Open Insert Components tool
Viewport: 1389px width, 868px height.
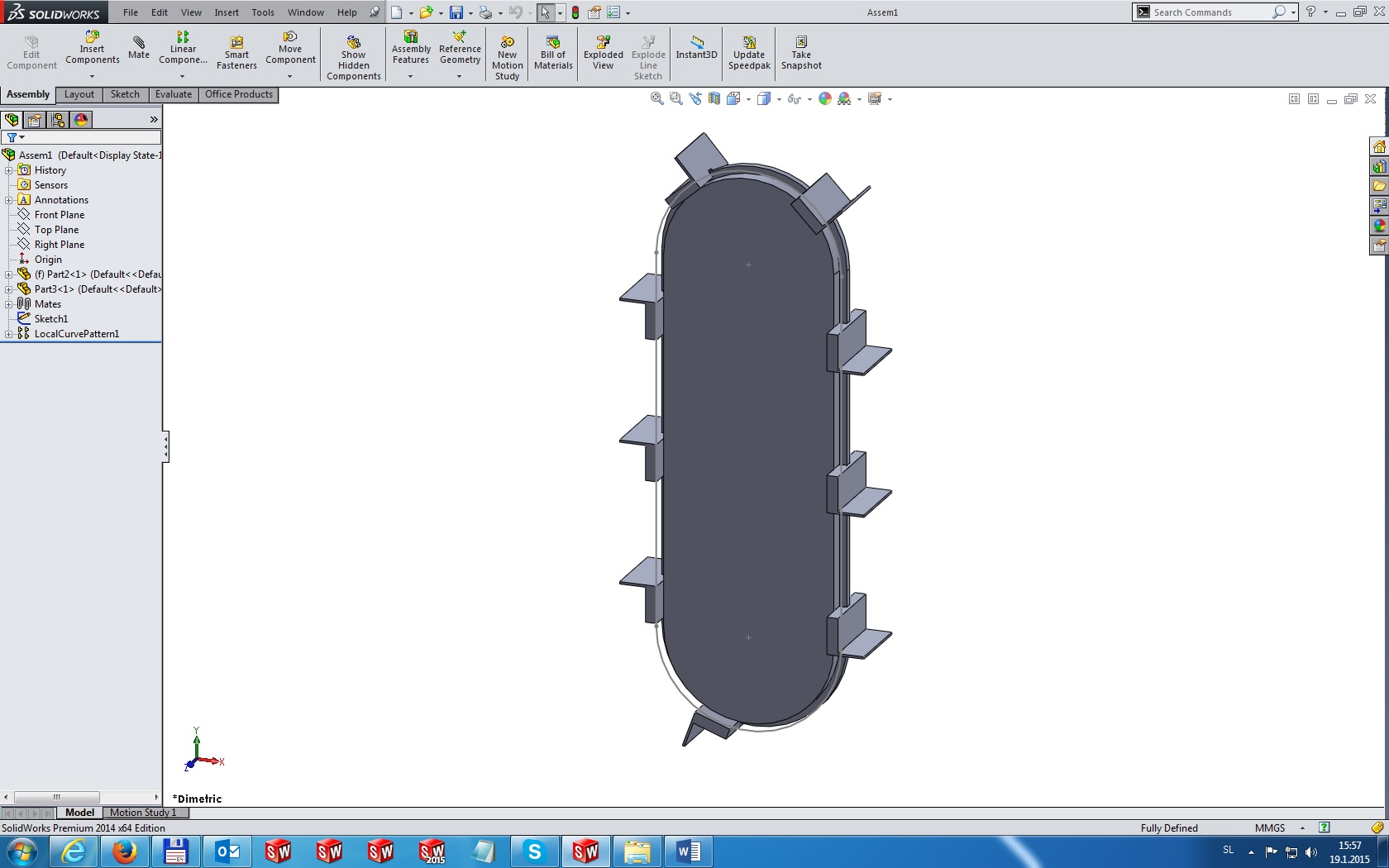[92, 47]
